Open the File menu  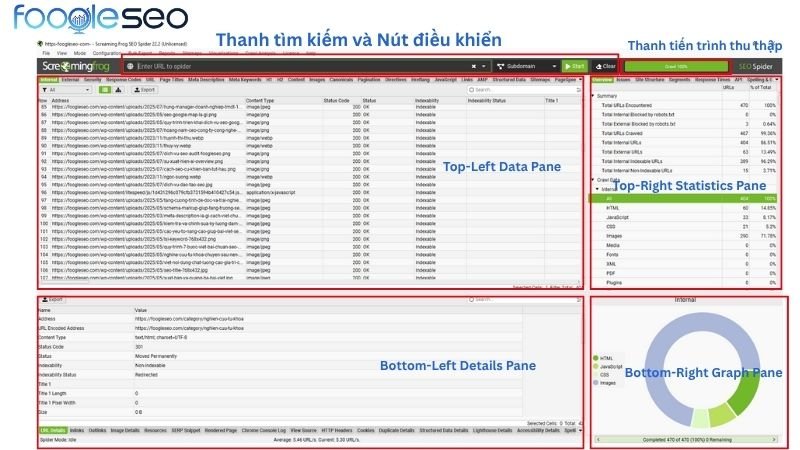(46, 53)
